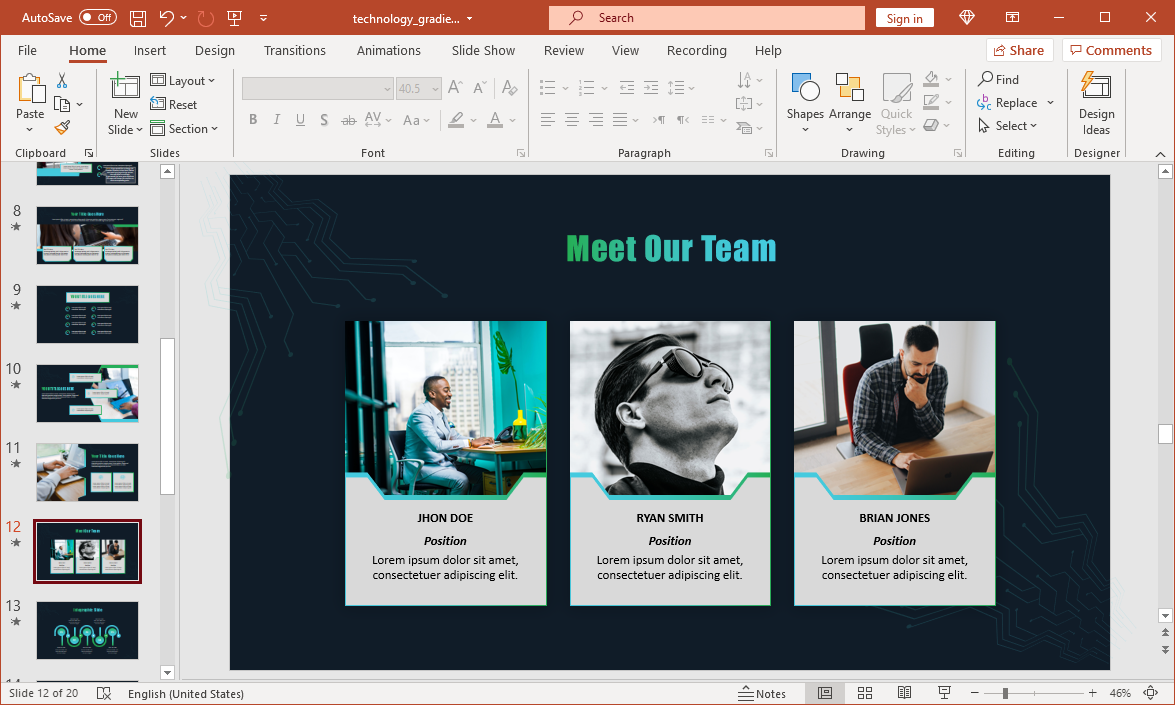This screenshot has height=705, width=1175.
Task: Expand the Layout dropdown
Action: click(184, 81)
